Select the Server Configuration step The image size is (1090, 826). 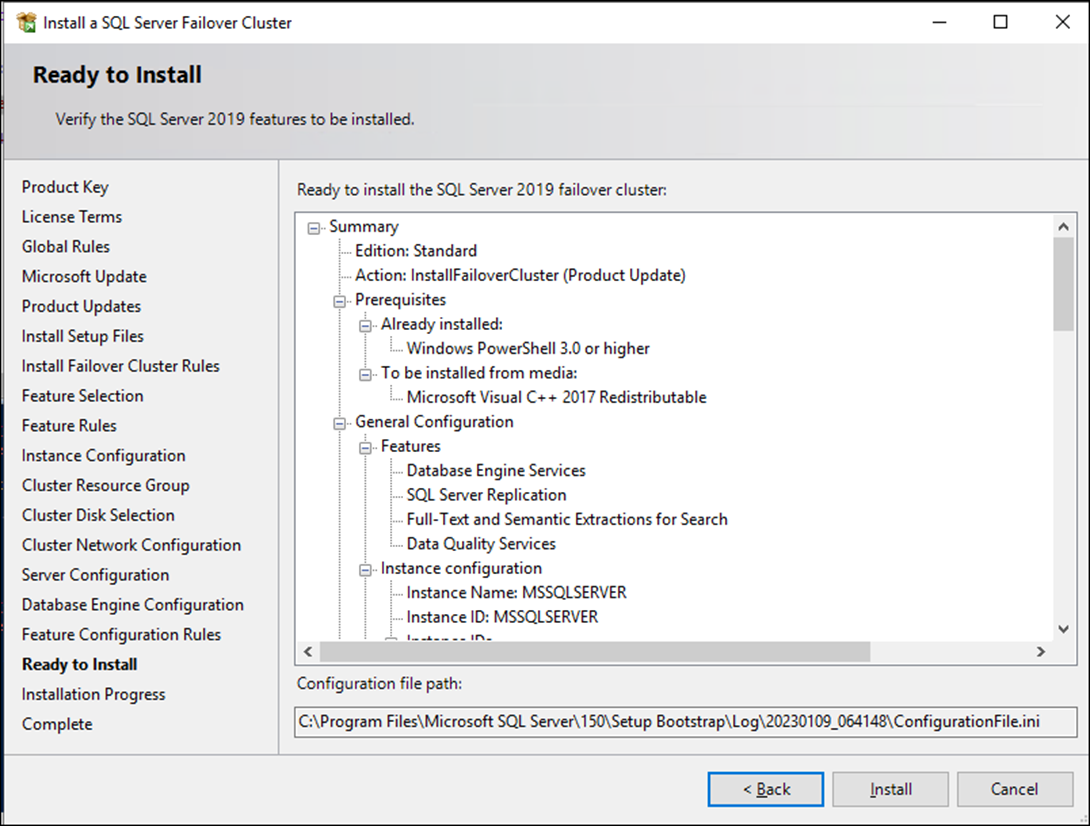point(95,576)
